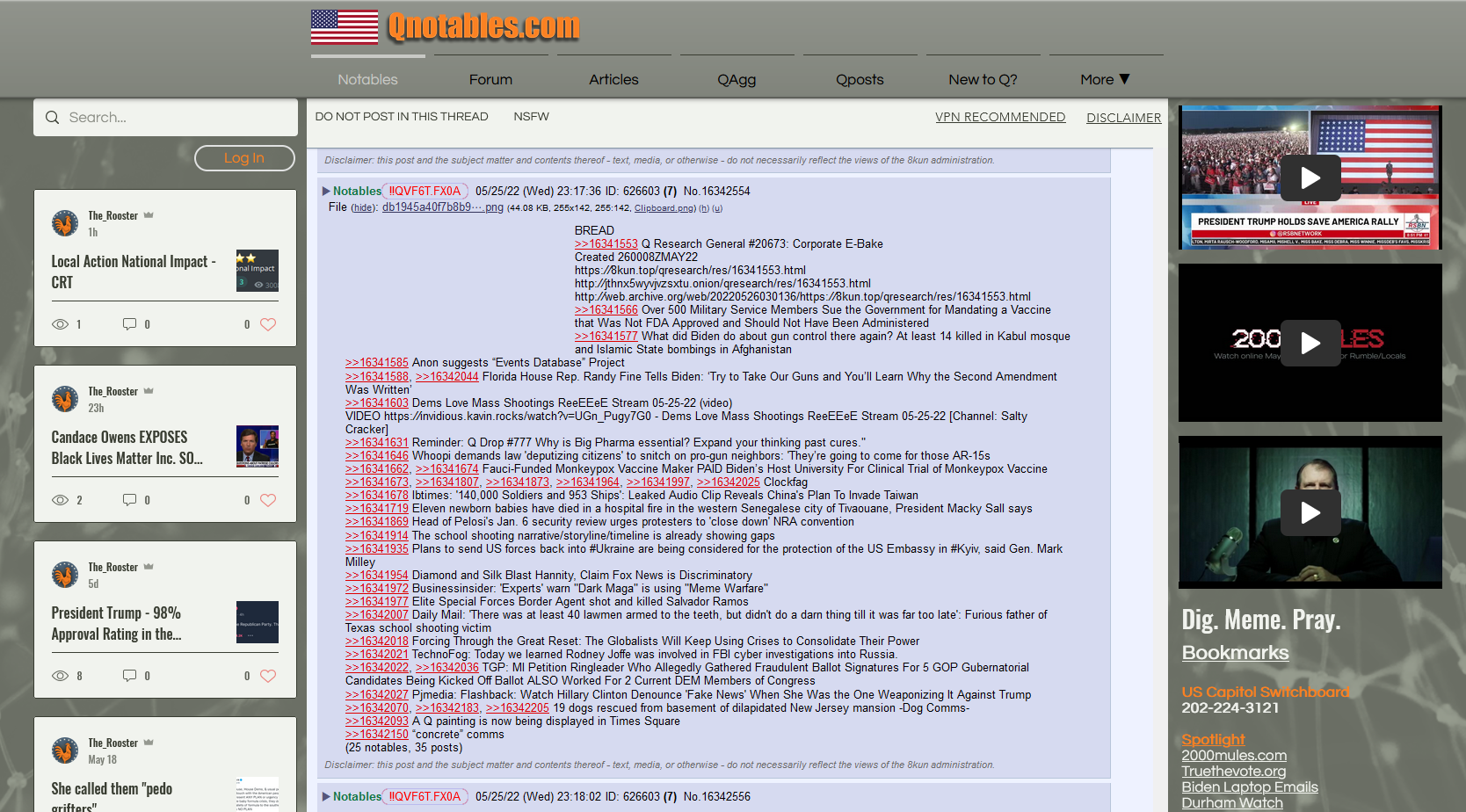Like the Candace Owens EXPOSES post
This screenshot has height=812, width=1466.
(x=268, y=500)
